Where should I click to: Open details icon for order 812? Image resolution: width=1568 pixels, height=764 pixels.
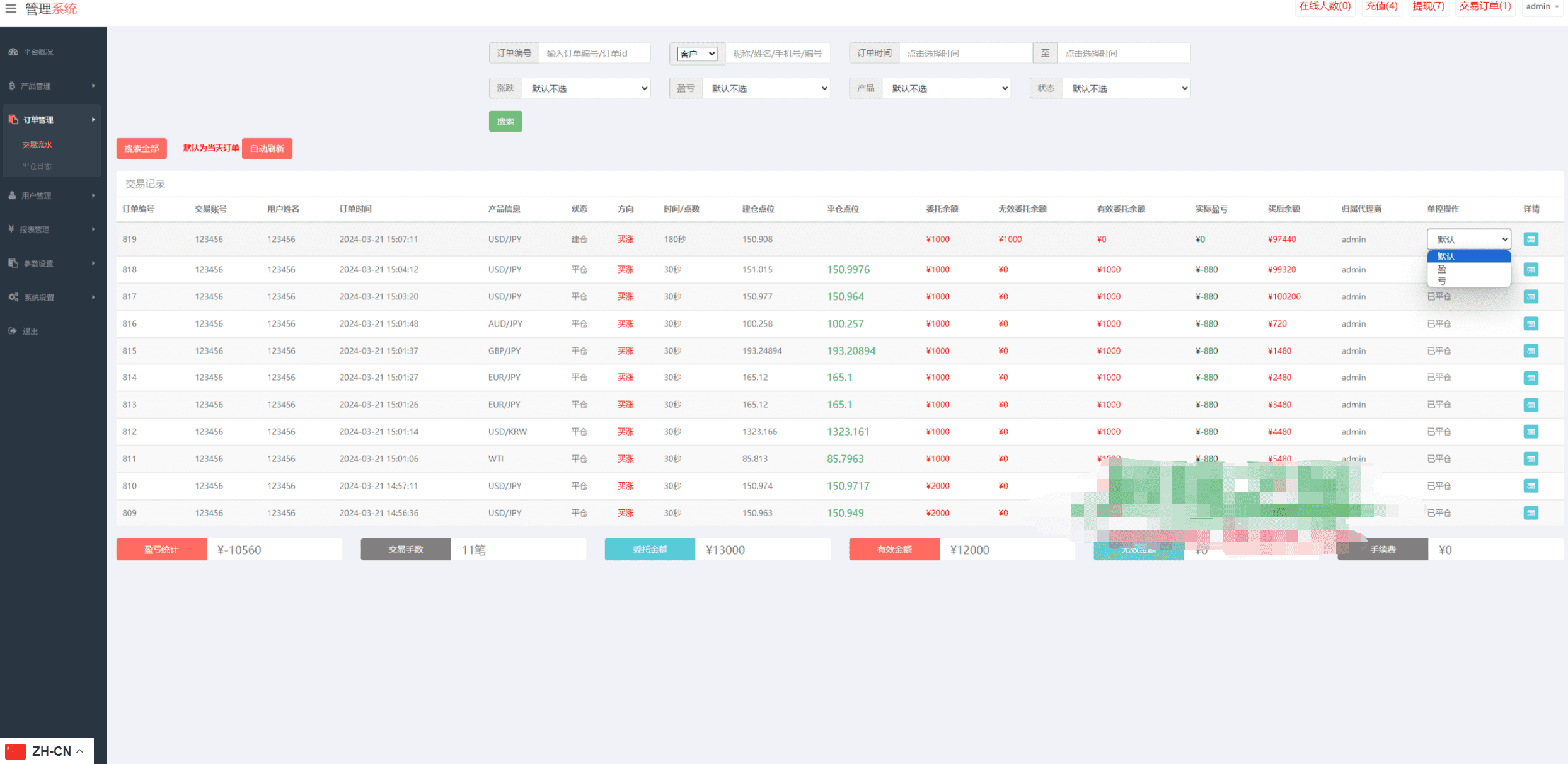[x=1531, y=432]
